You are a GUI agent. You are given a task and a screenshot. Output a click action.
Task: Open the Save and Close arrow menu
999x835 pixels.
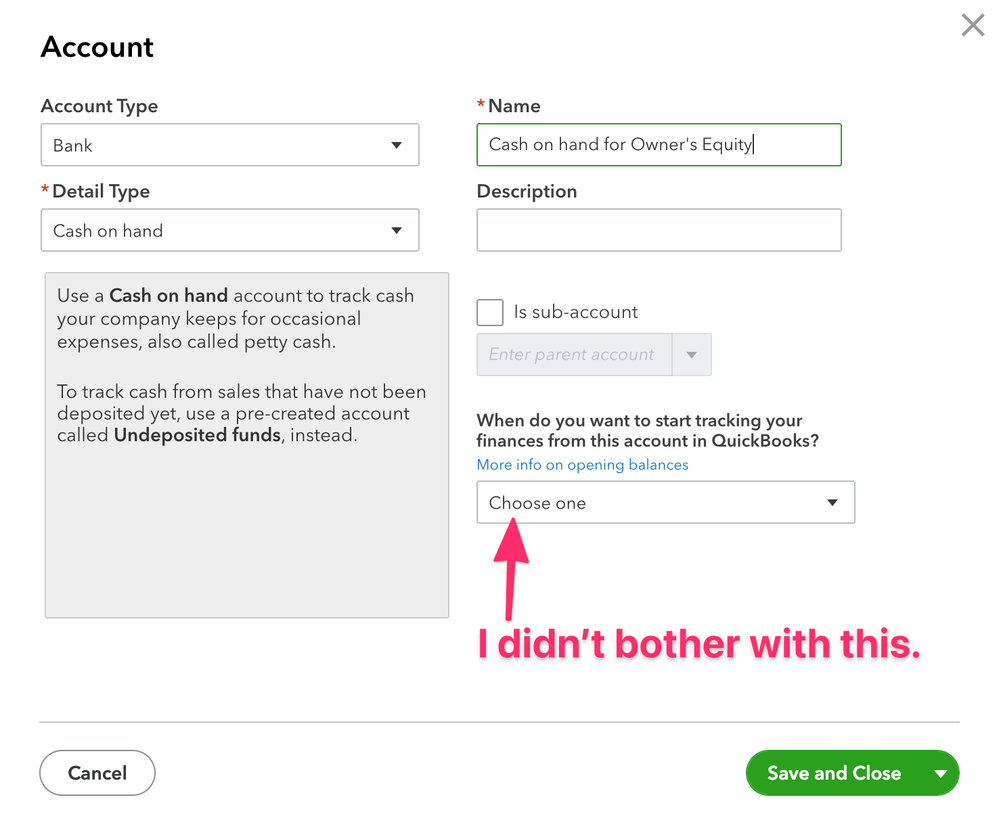point(941,773)
